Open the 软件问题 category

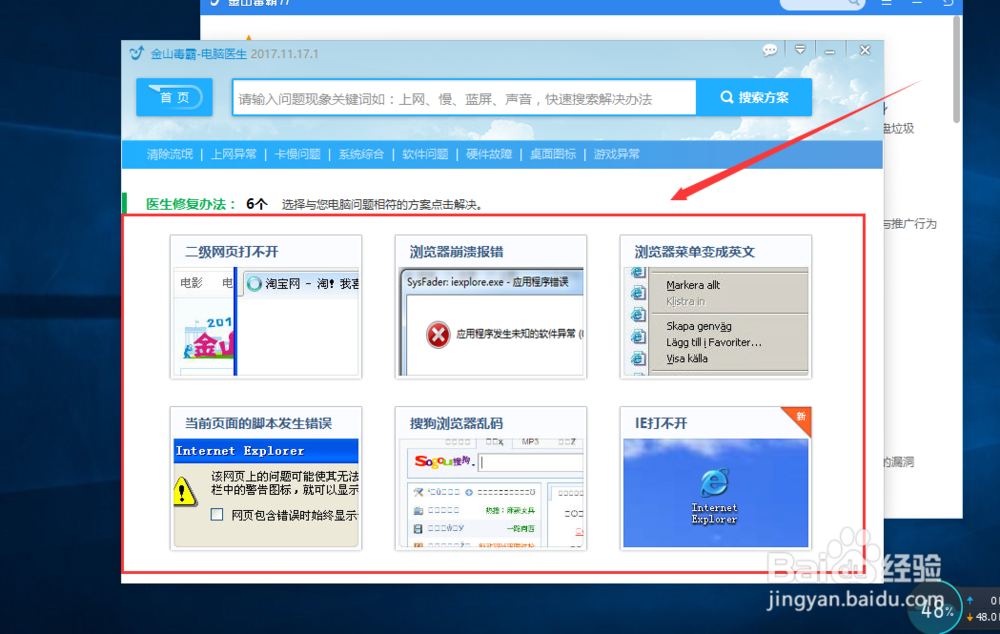425,154
